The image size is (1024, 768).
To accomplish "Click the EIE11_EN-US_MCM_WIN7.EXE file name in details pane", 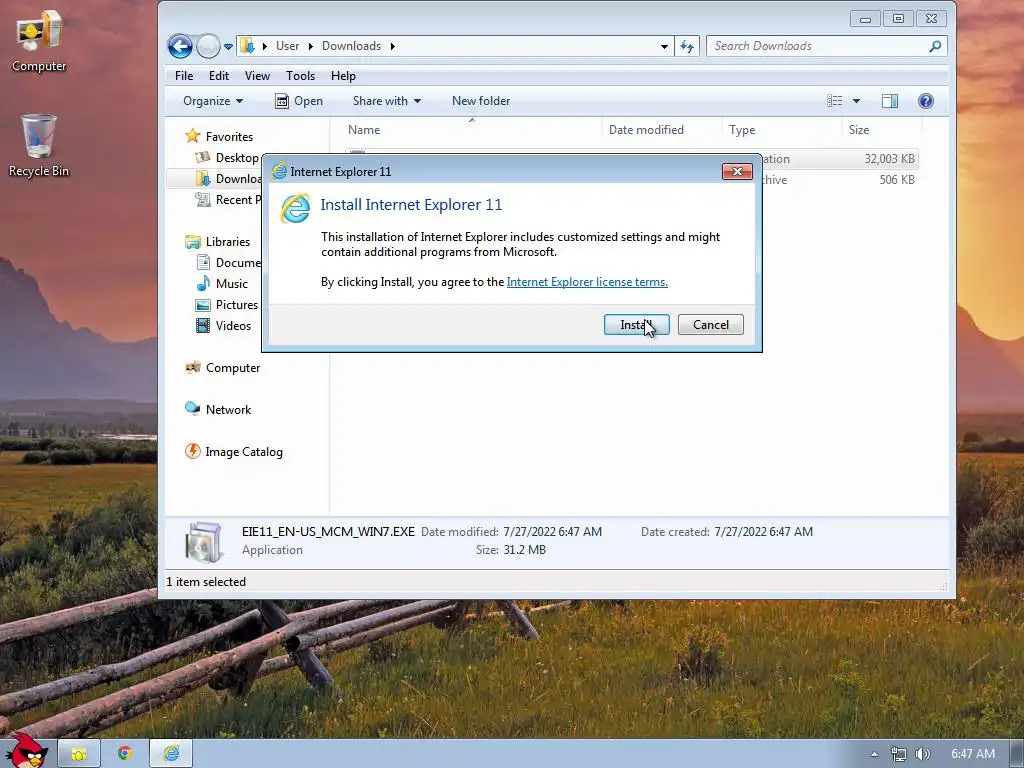I will click(328, 532).
